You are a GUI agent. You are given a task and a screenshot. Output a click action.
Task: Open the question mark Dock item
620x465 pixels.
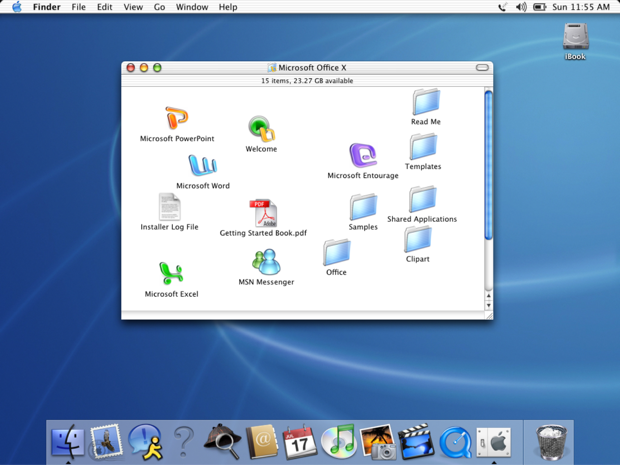tap(183, 442)
